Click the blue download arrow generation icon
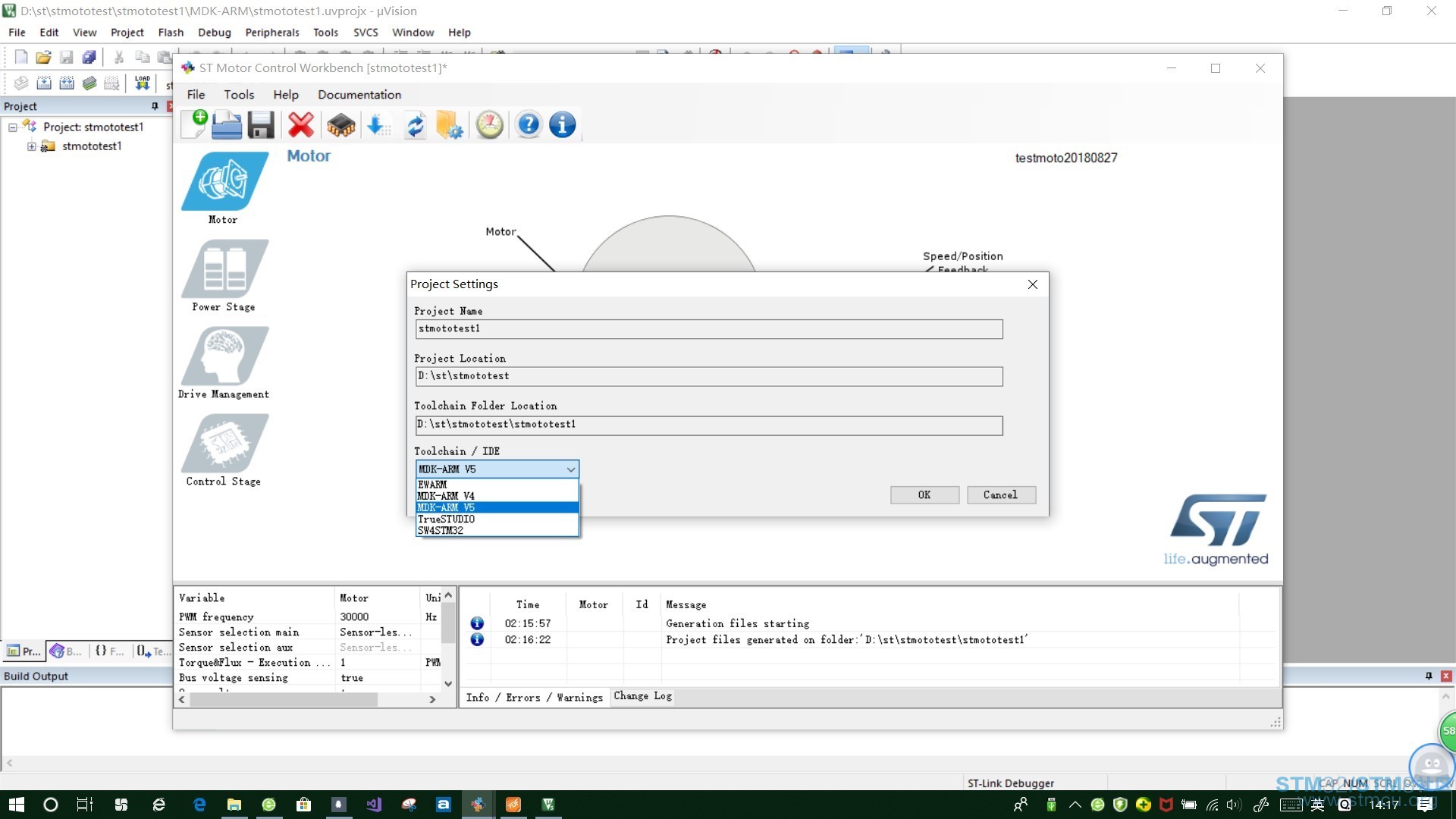The image size is (1456, 819). point(377,124)
